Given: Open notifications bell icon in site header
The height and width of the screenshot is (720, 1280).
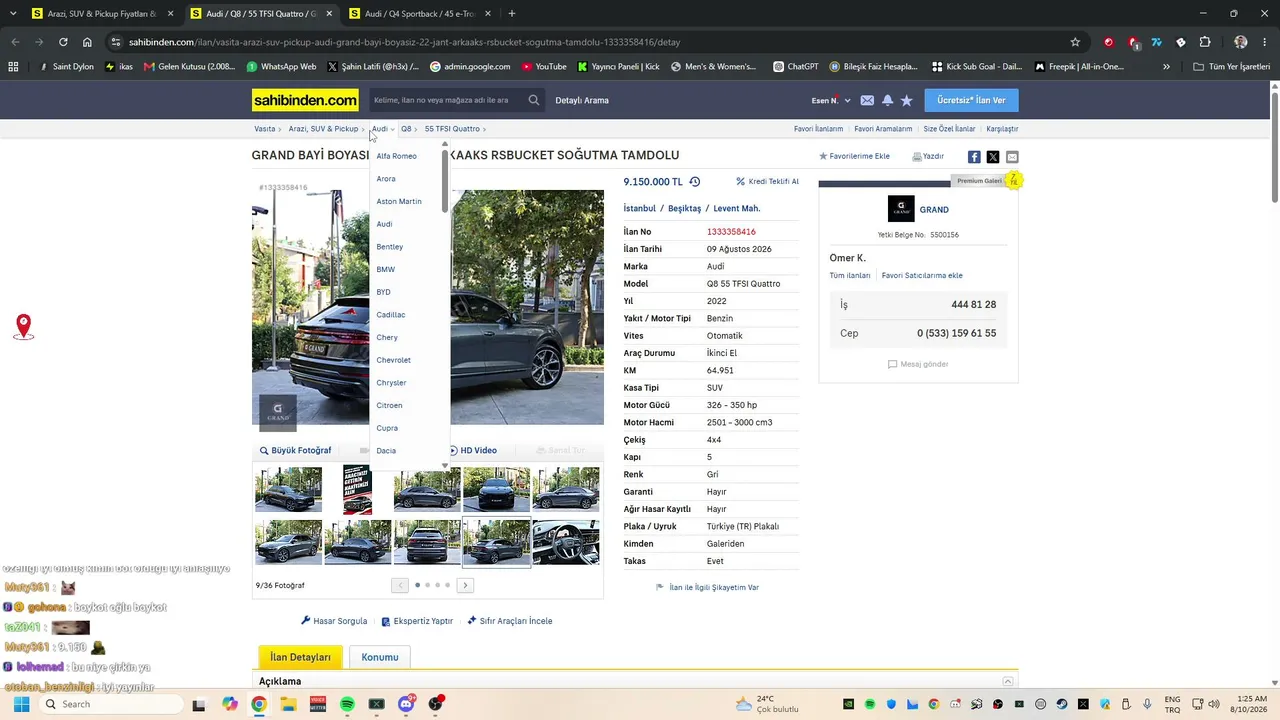Looking at the screenshot, I should [887, 100].
